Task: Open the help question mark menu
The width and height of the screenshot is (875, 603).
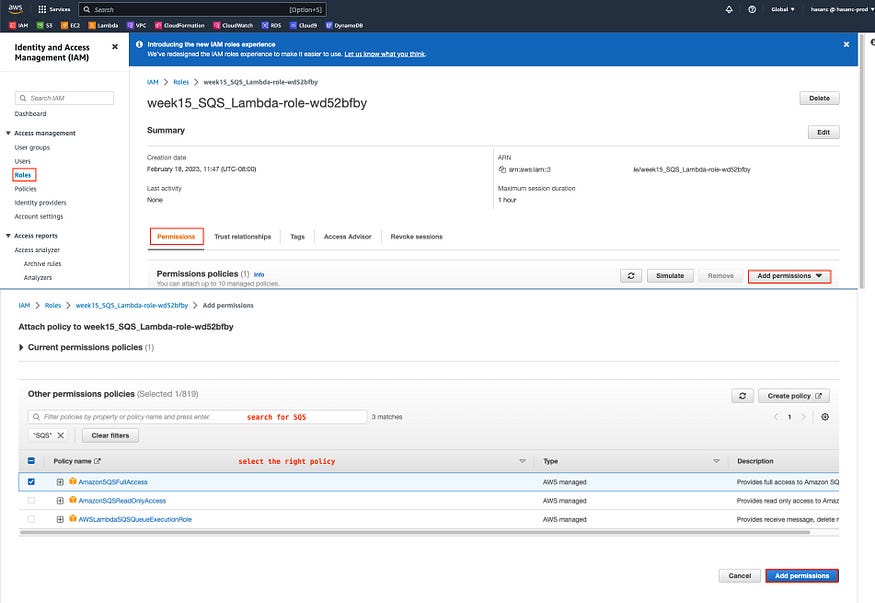Action: (752, 9)
